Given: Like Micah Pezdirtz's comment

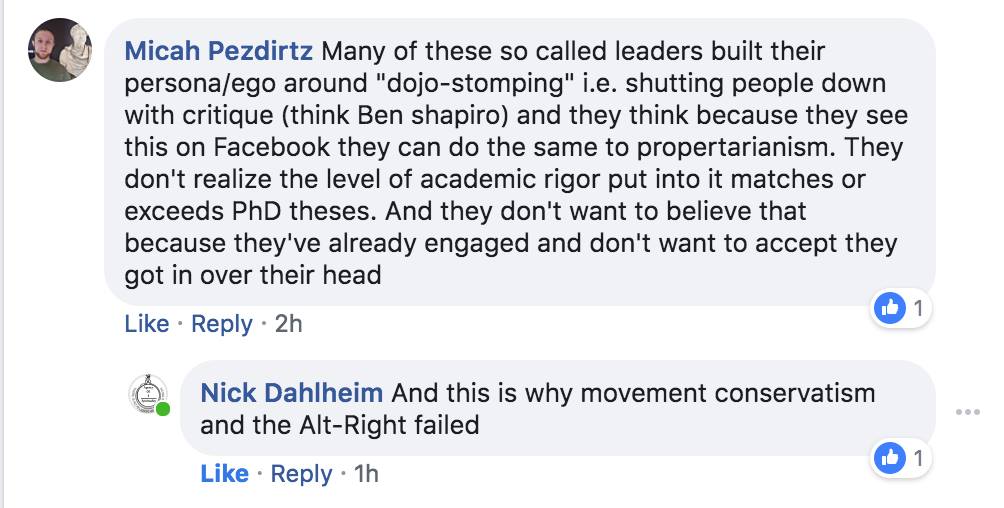Looking at the screenshot, I should [x=146, y=324].
